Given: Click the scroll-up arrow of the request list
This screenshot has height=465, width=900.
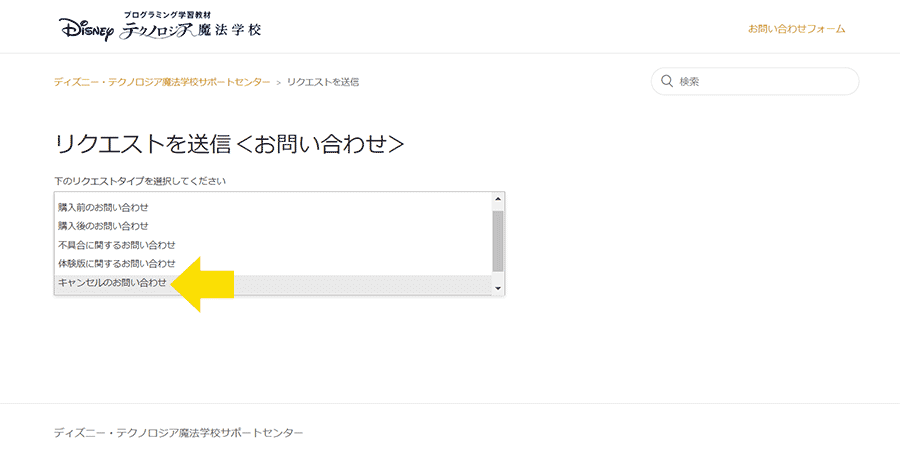Looking at the screenshot, I should pos(498,199).
